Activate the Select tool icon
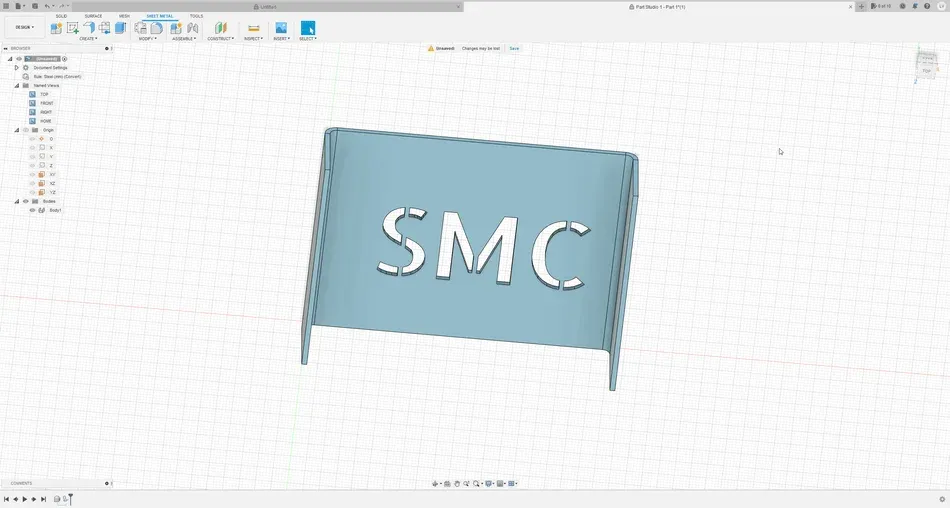950x508 pixels. (x=308, y=28)
